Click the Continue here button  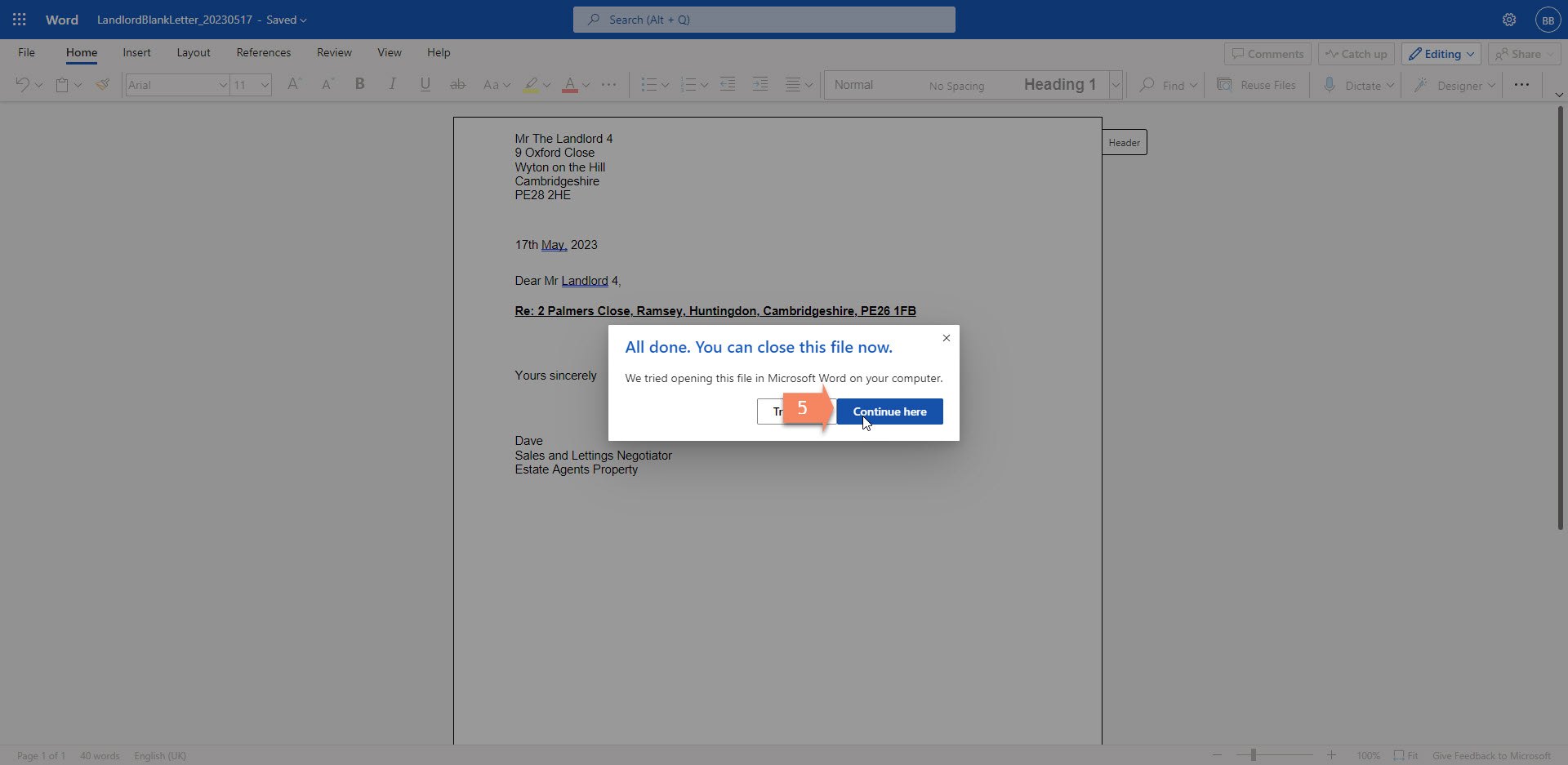[x=889, y=411]
